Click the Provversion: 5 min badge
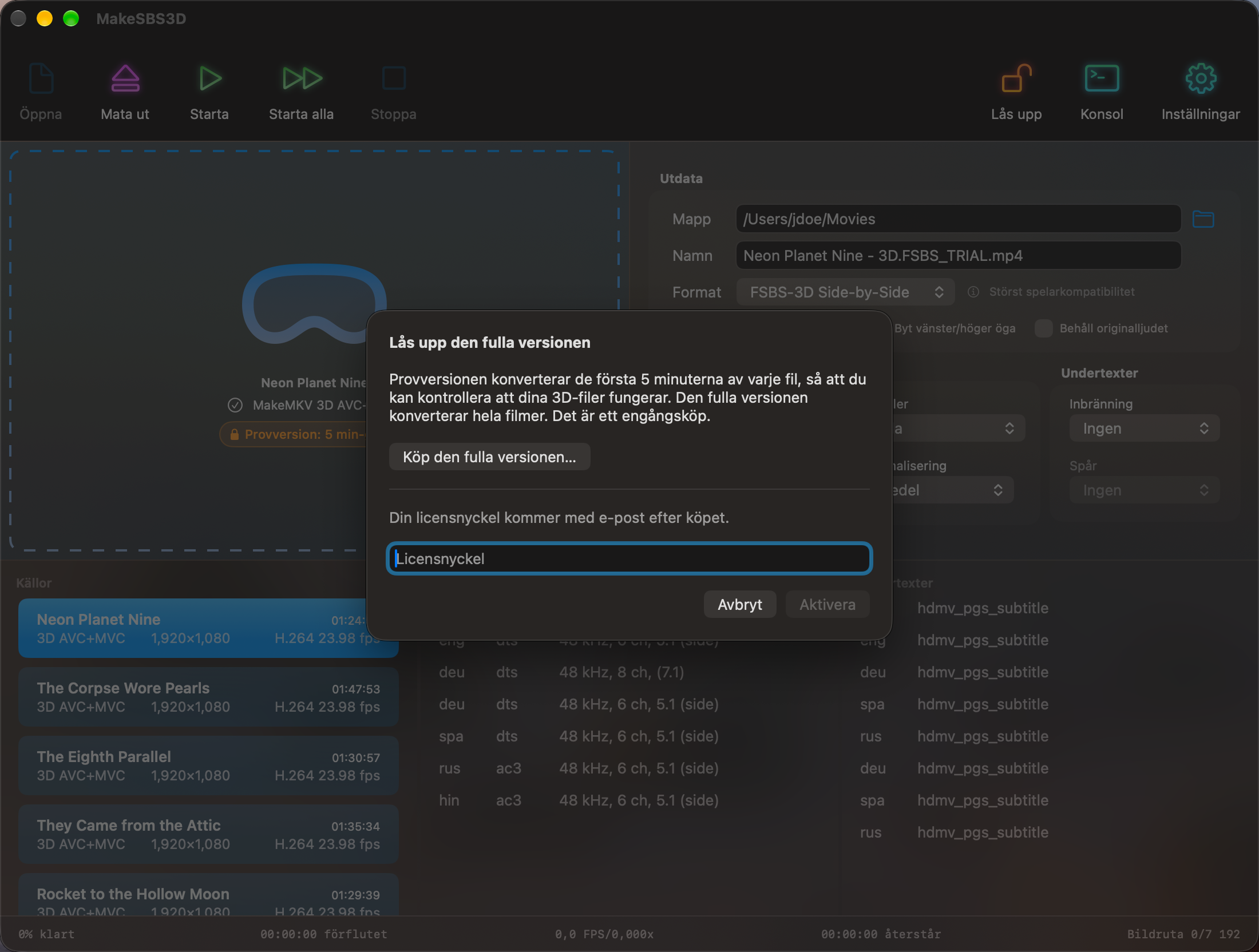Screen dimensions: 1259x952 [294, 435]
